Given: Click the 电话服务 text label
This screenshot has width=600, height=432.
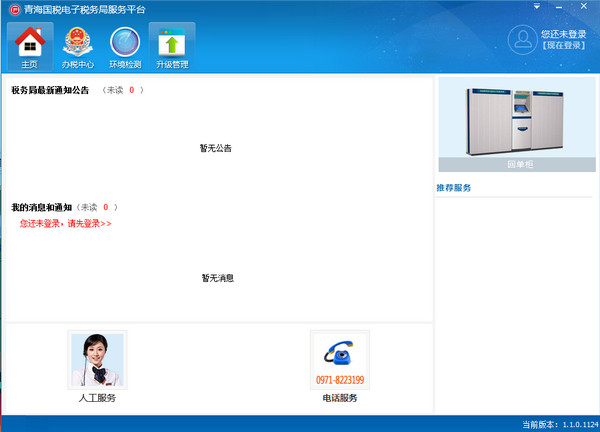Looking at the screenshot, I should [x=339, y=398].
